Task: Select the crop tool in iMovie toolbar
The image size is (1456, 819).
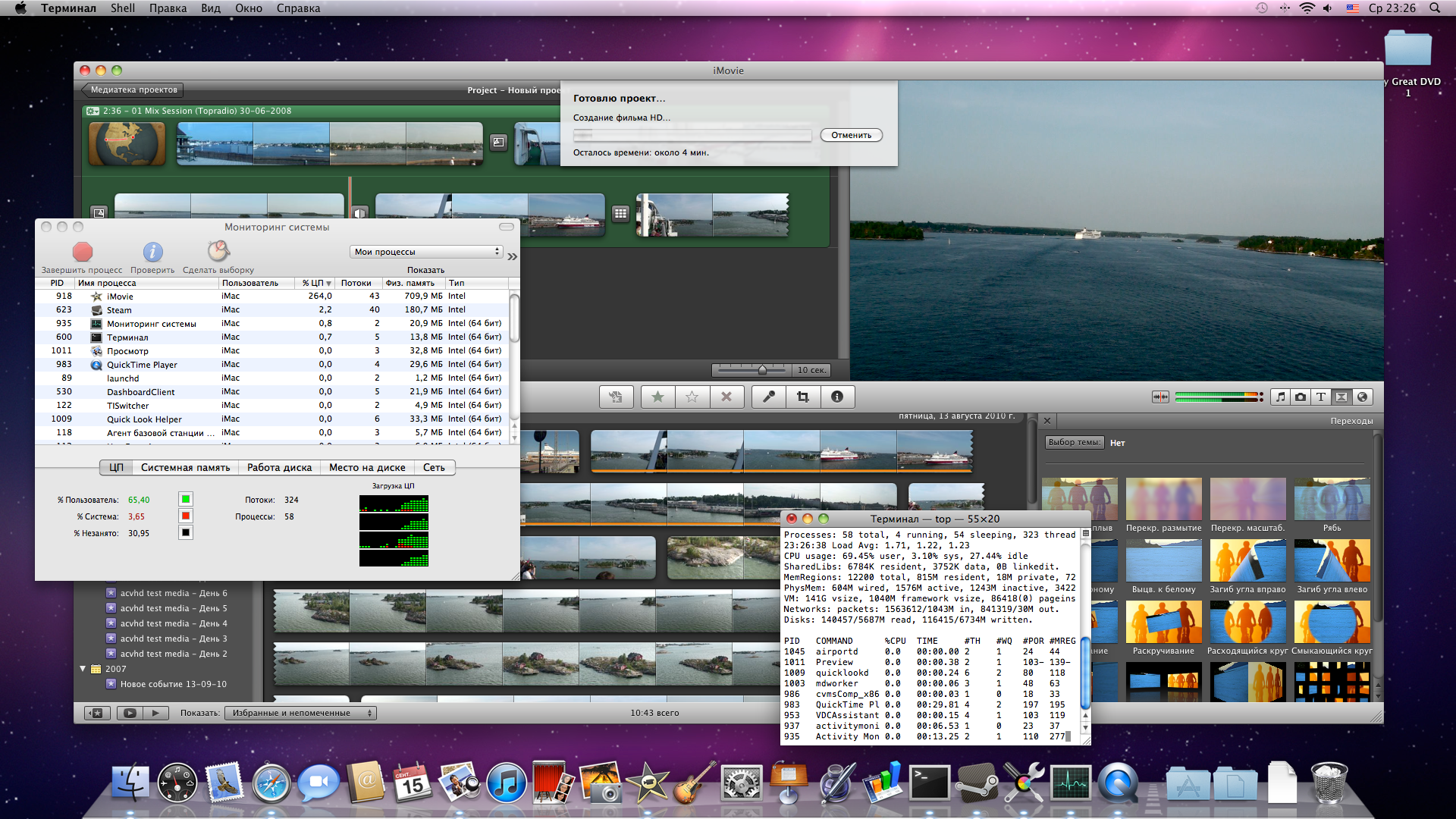Action: click(803, 397)
